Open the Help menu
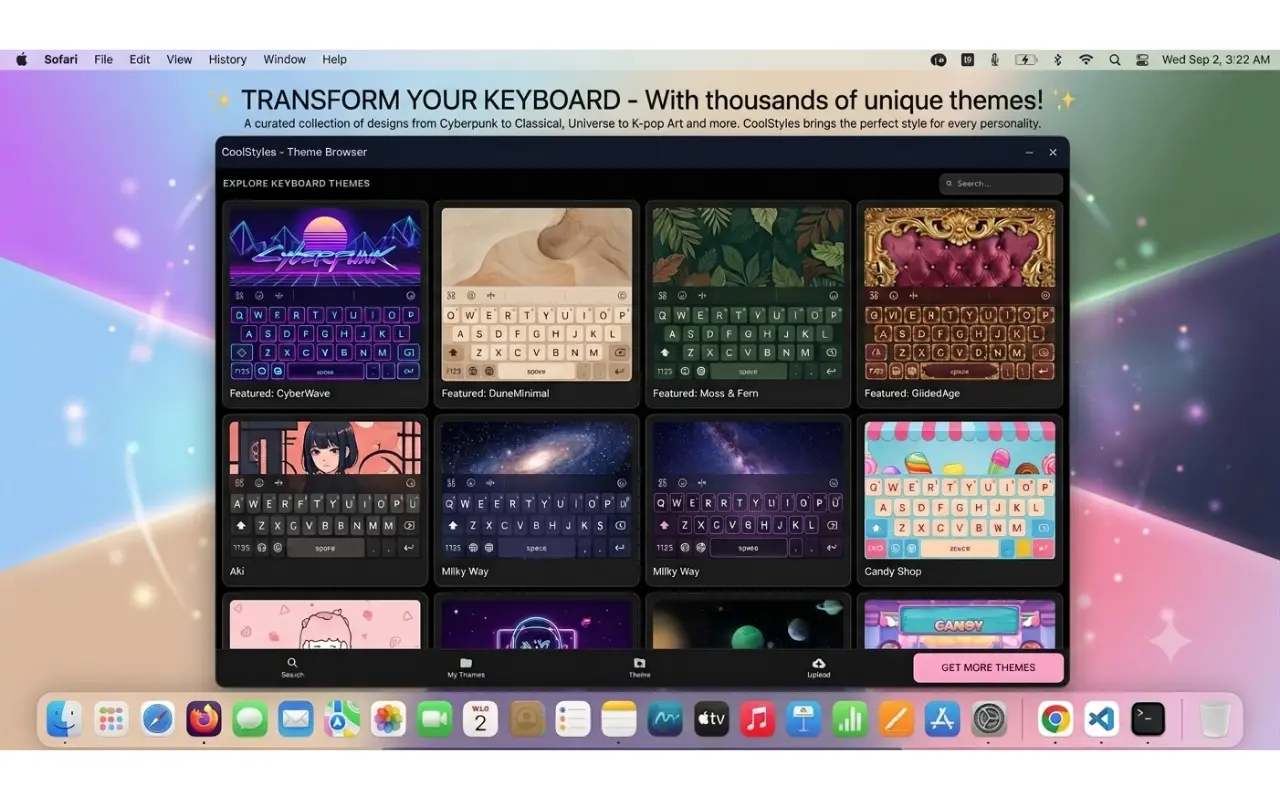 coord(334,60)
